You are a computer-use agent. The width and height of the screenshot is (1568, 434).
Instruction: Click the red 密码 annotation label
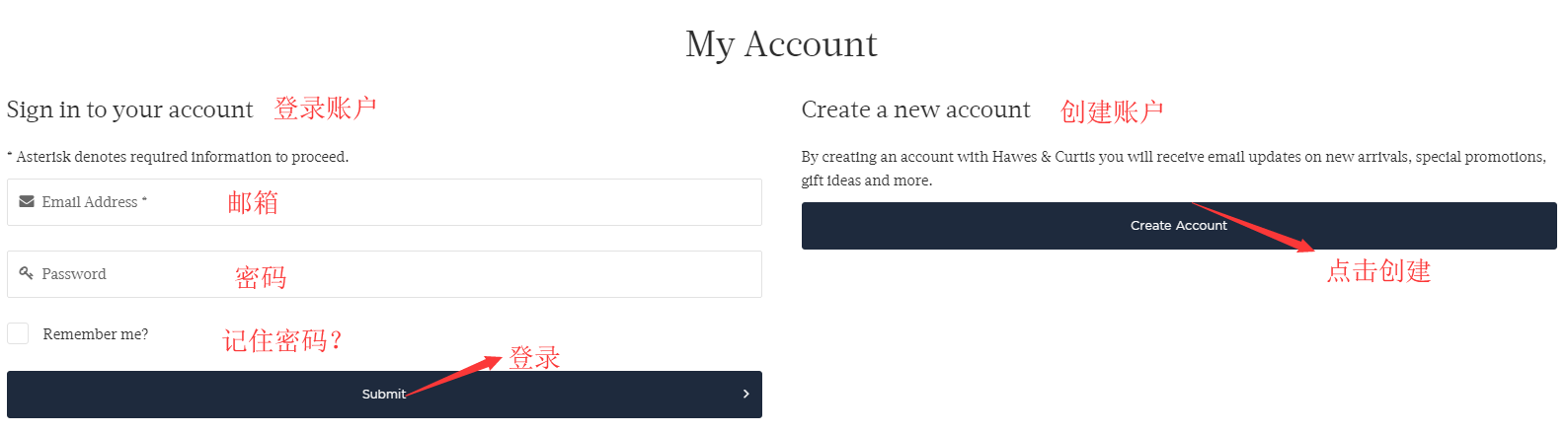[x=261, y=278]
